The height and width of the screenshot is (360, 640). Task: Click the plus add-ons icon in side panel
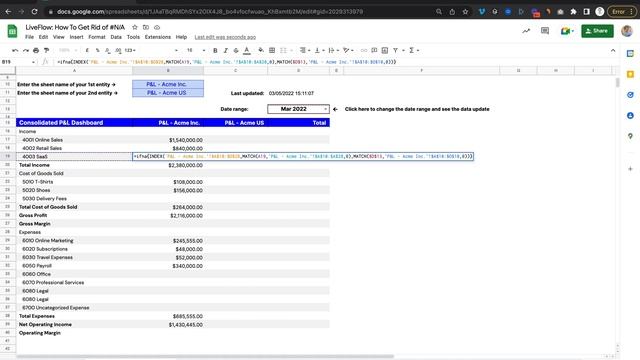click(x=630, y=169)
